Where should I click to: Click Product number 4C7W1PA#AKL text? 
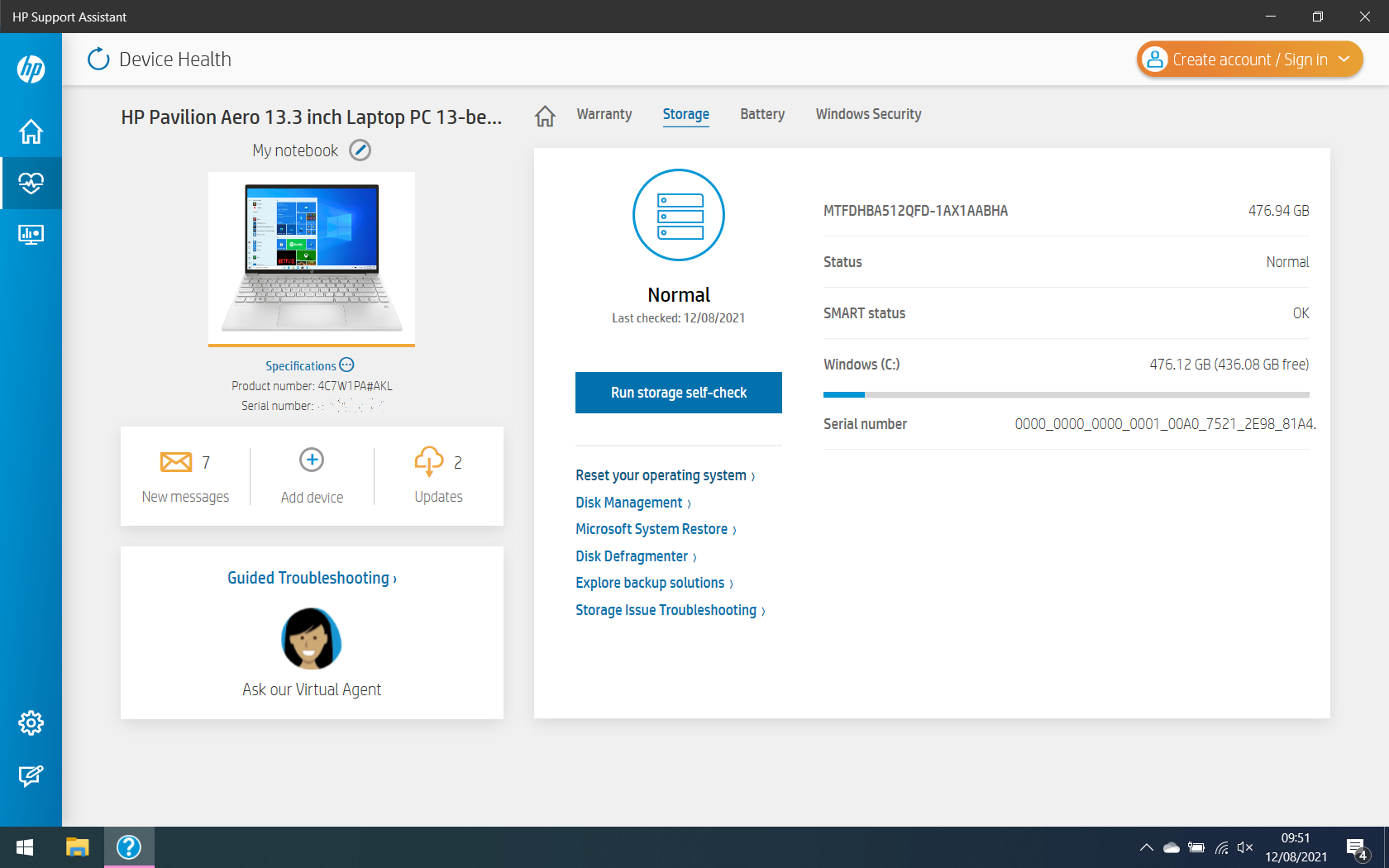click(x=312, y=386)
